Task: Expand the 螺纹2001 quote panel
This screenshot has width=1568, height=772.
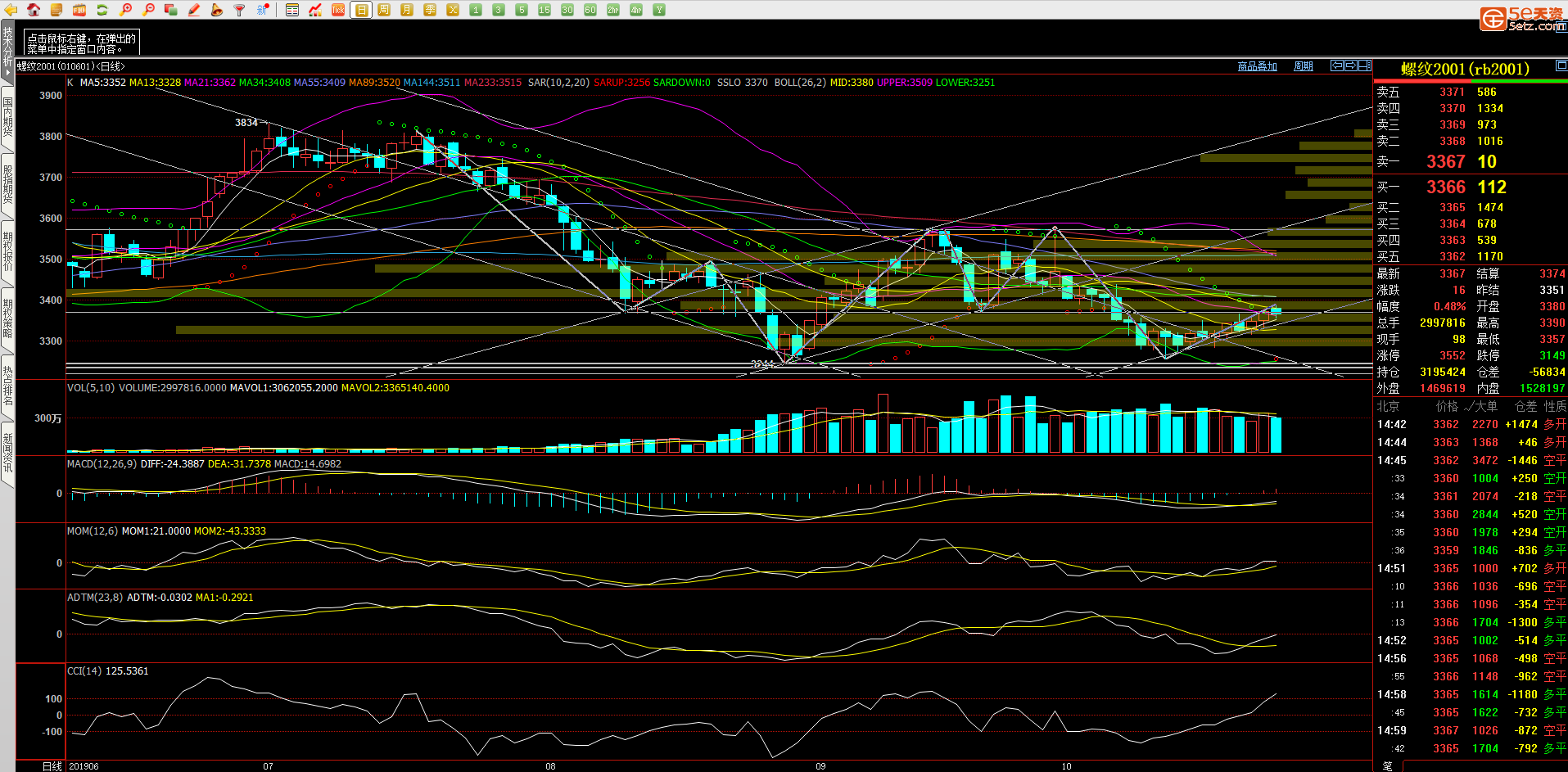Action: pyautogui.click(x=1561, y=65)
